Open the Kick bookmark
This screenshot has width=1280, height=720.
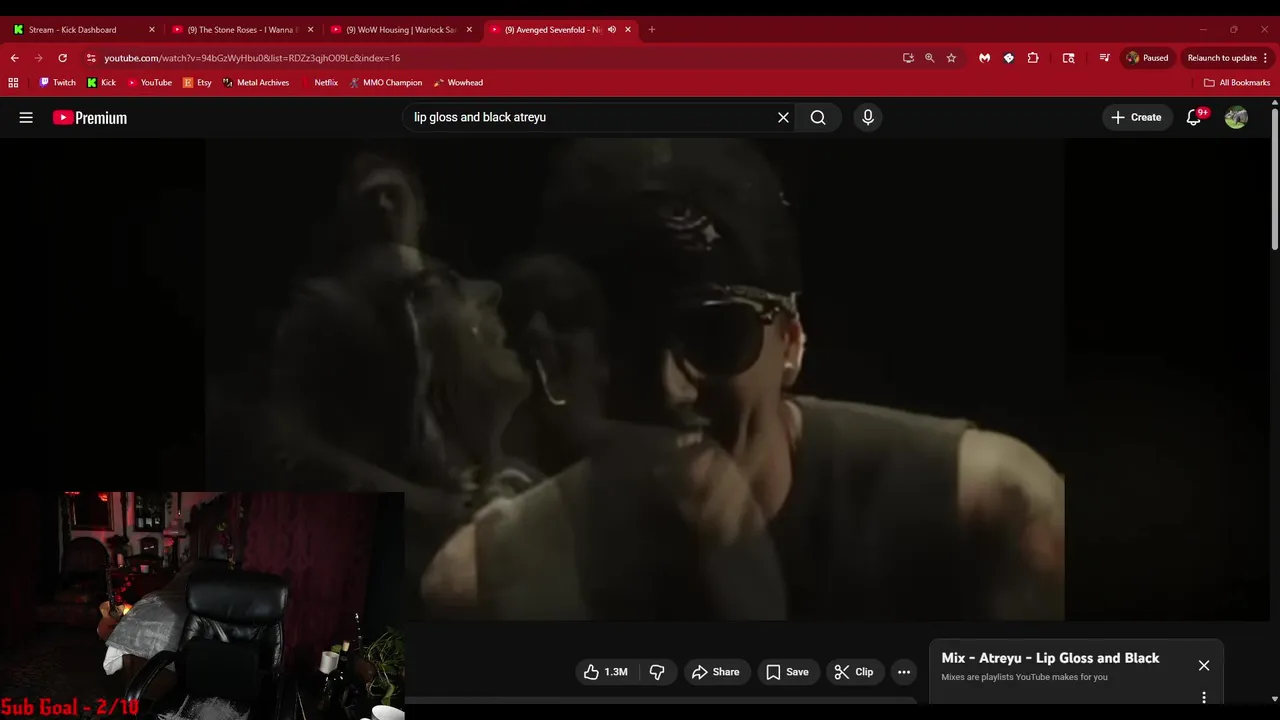[x=101, y=83]
